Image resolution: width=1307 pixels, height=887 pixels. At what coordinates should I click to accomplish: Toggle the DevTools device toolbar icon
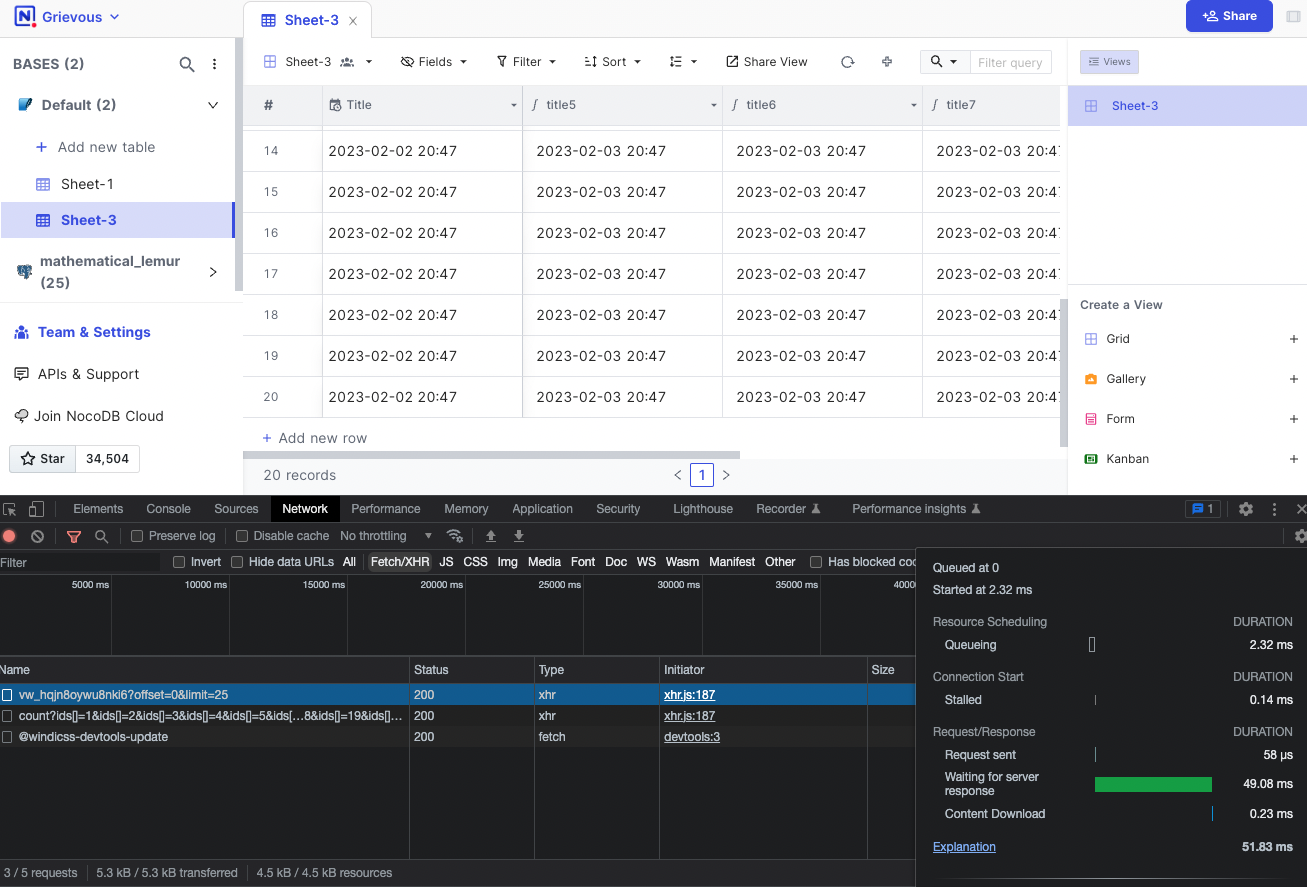tap(36, 509)
